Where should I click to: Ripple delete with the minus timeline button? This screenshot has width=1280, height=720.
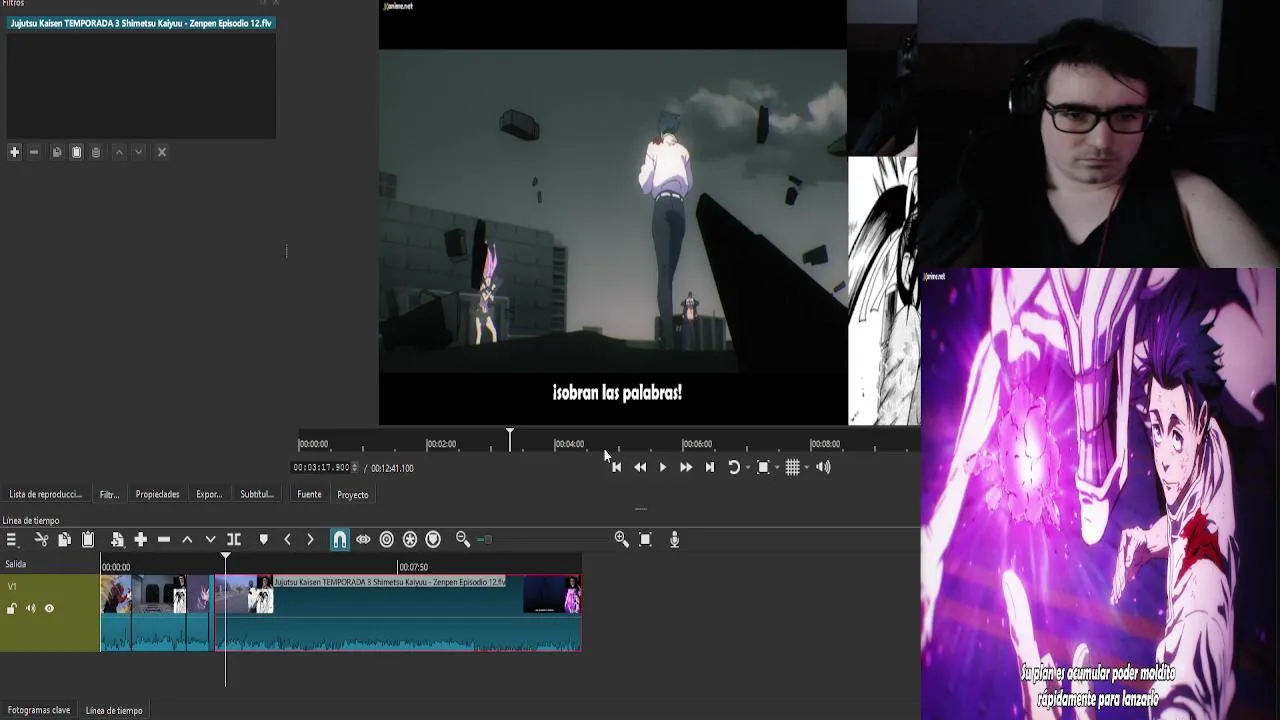click(x=164, y=539)
